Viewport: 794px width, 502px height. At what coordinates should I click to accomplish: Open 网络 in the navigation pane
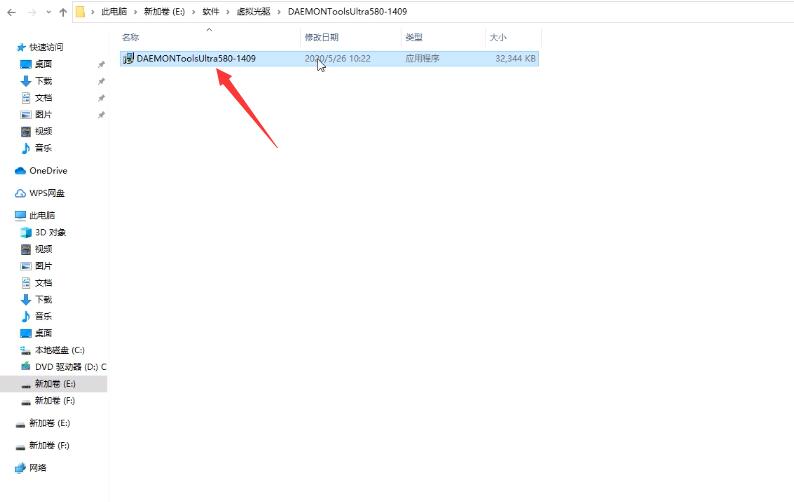coord(37,468)
